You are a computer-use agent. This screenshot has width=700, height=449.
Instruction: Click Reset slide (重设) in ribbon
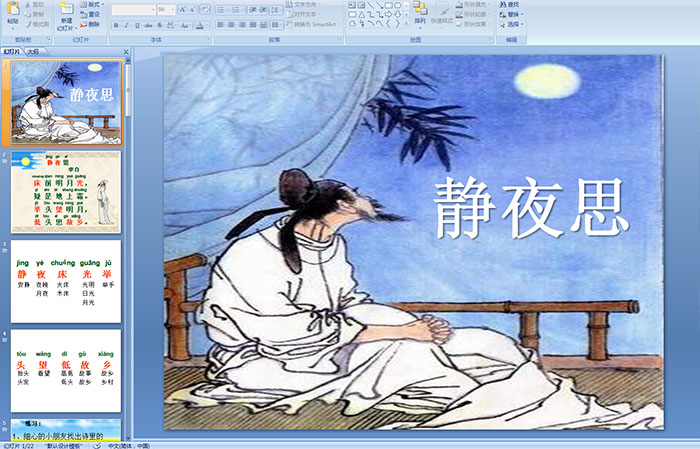point(90,14)
